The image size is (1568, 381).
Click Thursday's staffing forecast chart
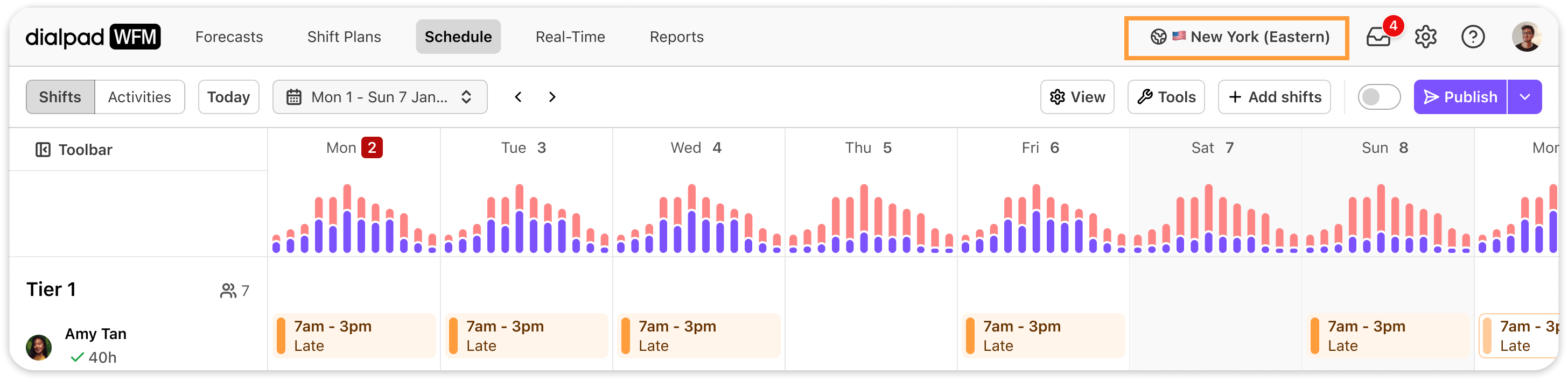[x=871, y=218]
